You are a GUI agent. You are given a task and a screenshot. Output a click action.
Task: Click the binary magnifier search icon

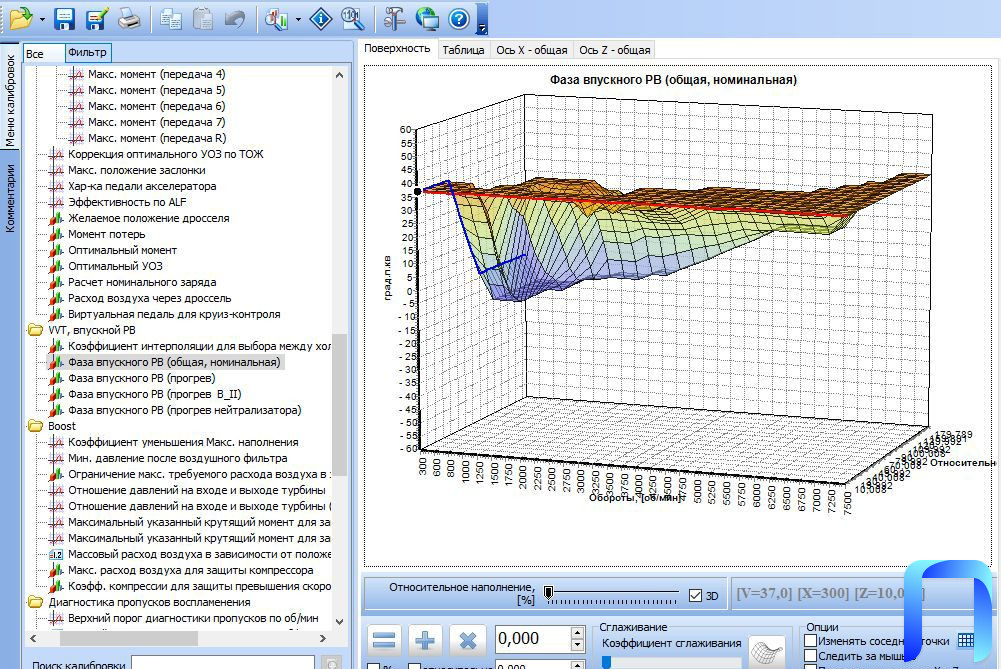coord(352,17)
